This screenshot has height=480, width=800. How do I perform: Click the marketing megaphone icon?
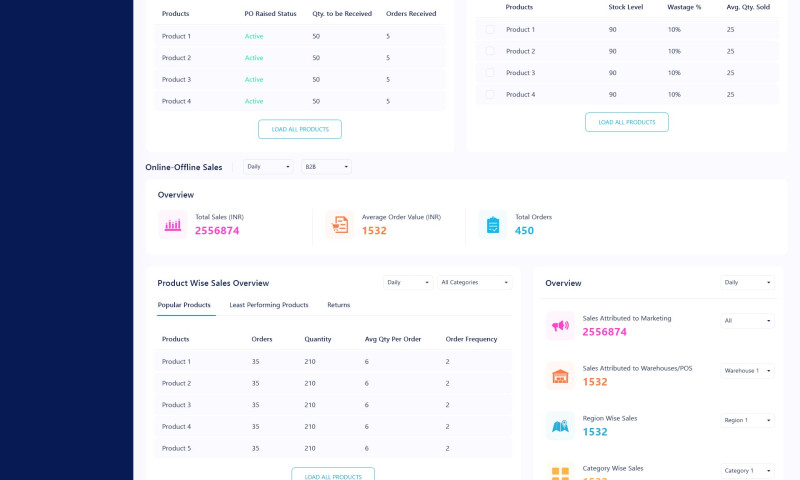click(560, 326)
